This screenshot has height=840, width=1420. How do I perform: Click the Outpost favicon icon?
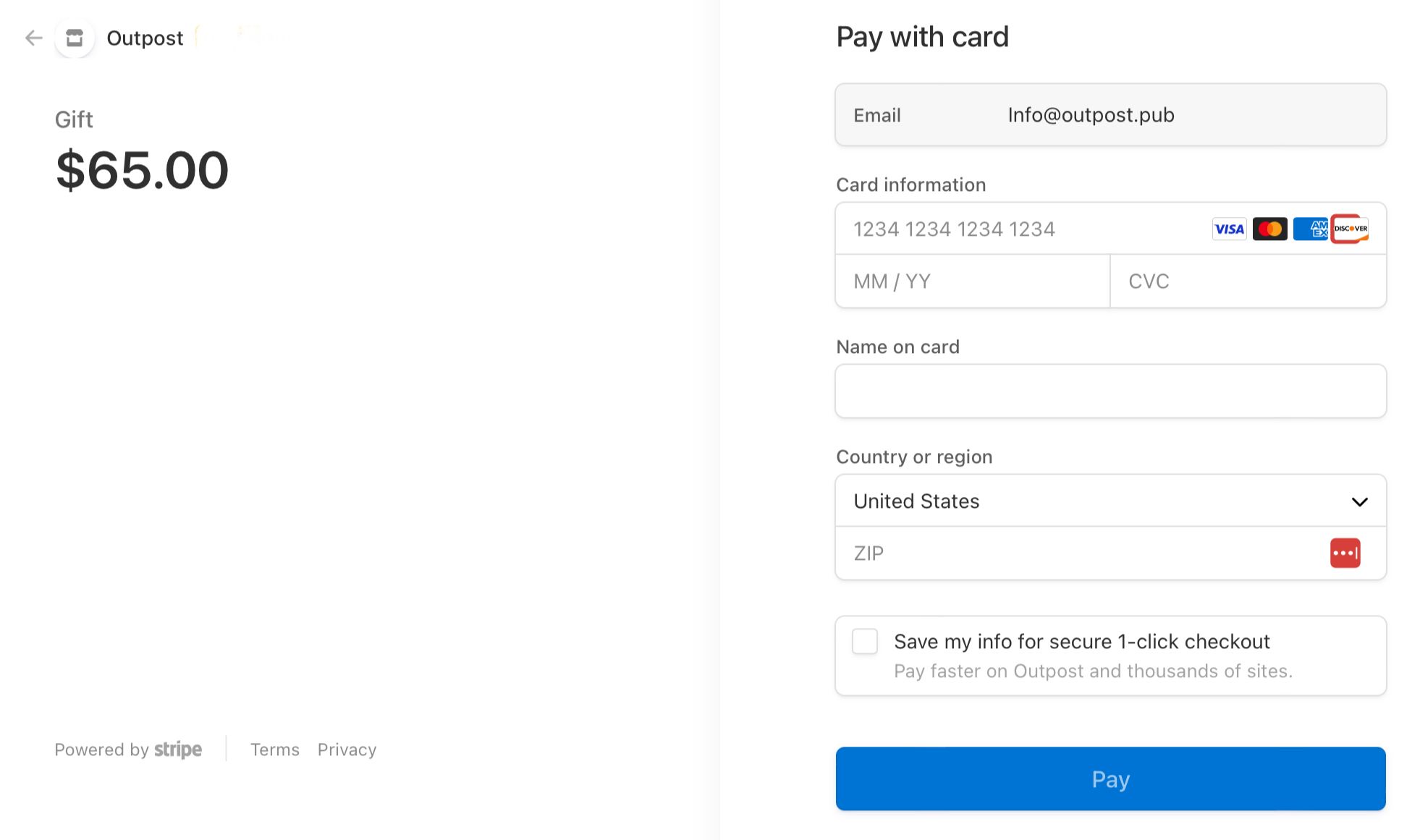pyautogui.click(x=74, y=37)
